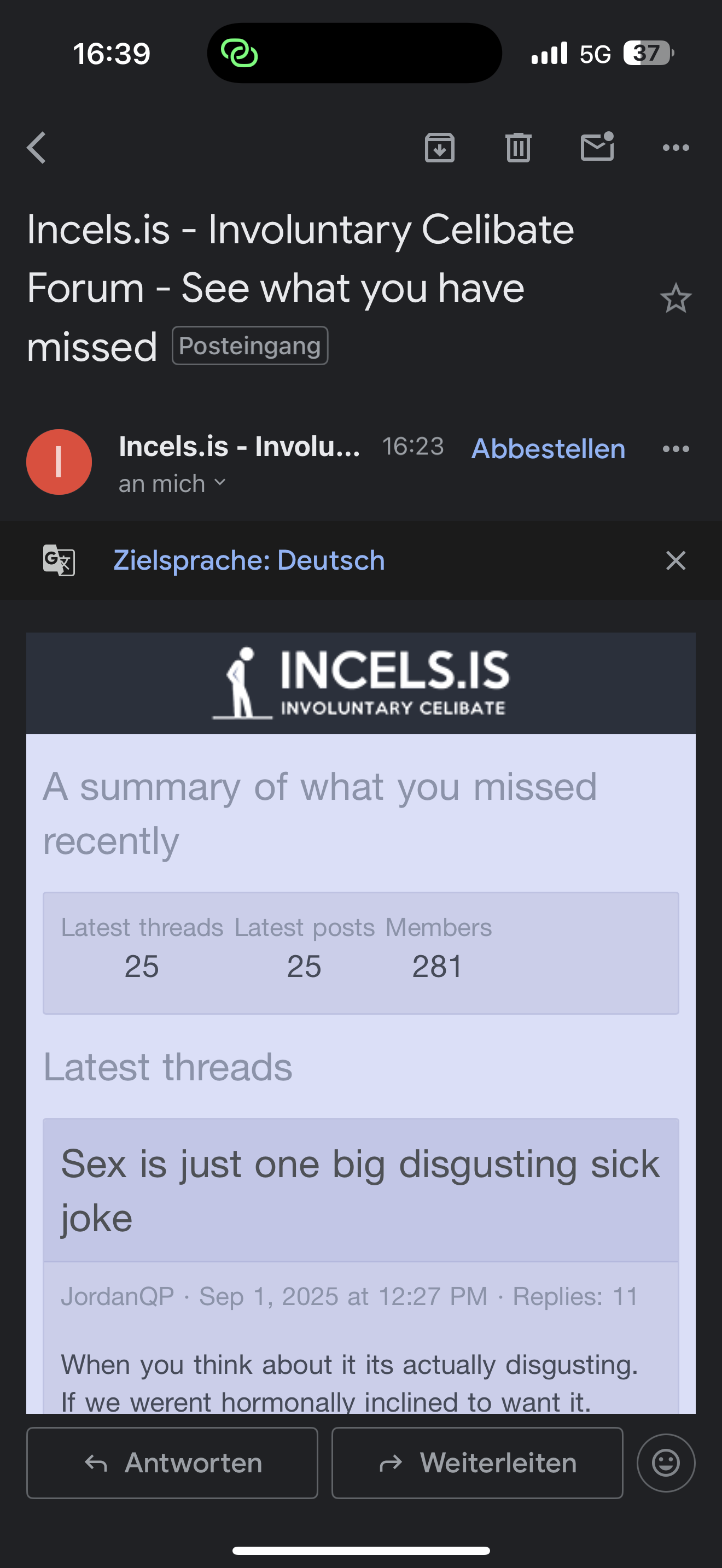Open message options next to Abbestellen

pos(676,449)
